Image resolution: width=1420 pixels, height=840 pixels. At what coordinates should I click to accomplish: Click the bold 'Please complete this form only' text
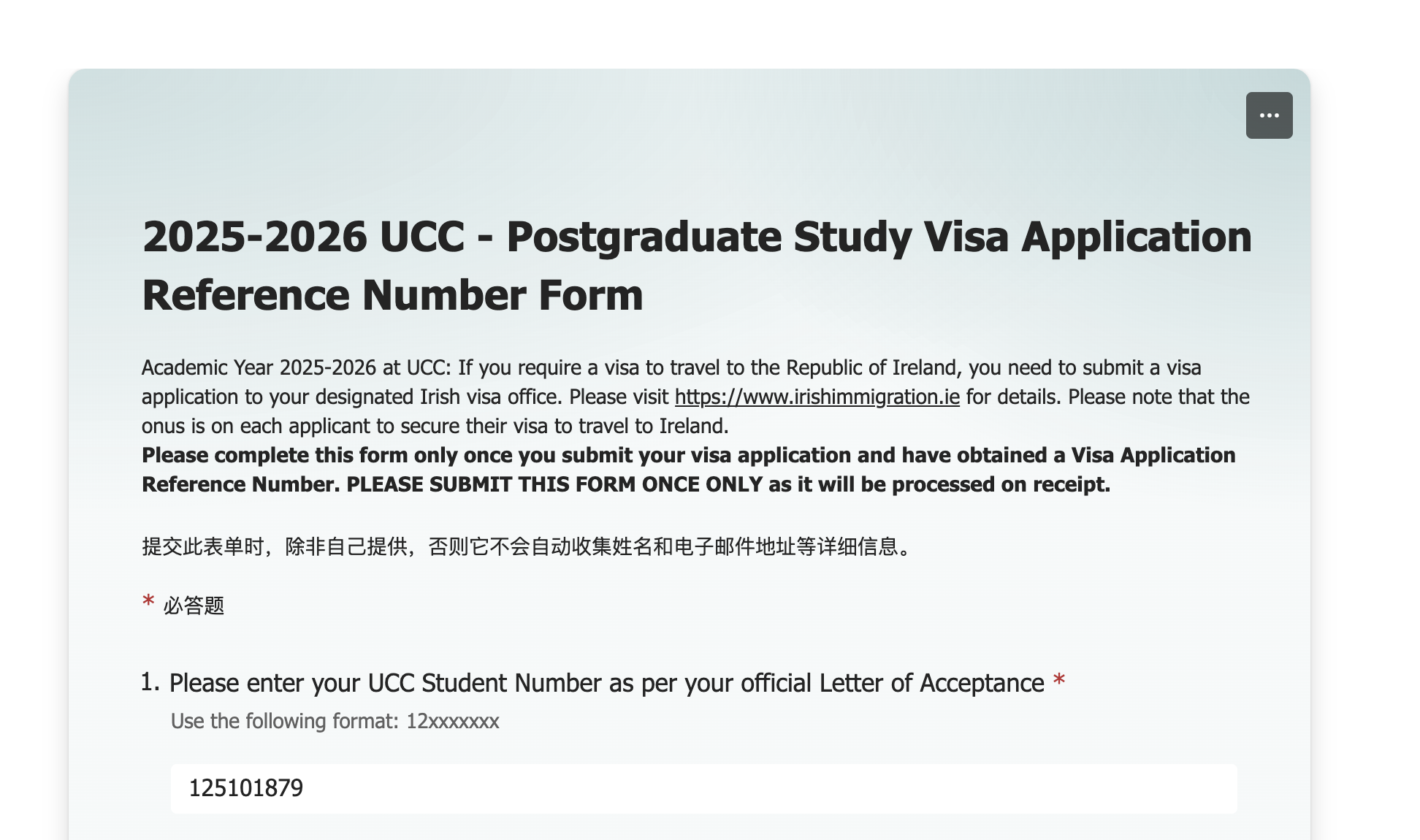(x=307, y=455)
